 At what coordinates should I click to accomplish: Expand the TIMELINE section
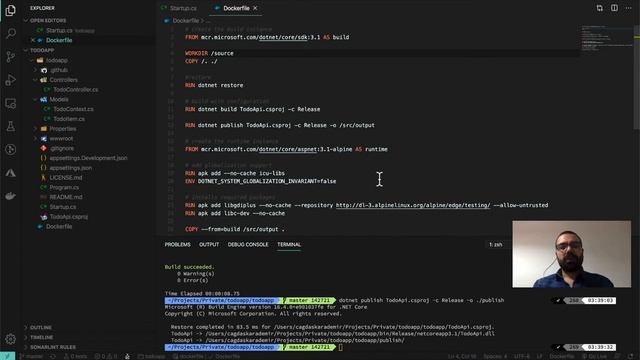(41, 338)
